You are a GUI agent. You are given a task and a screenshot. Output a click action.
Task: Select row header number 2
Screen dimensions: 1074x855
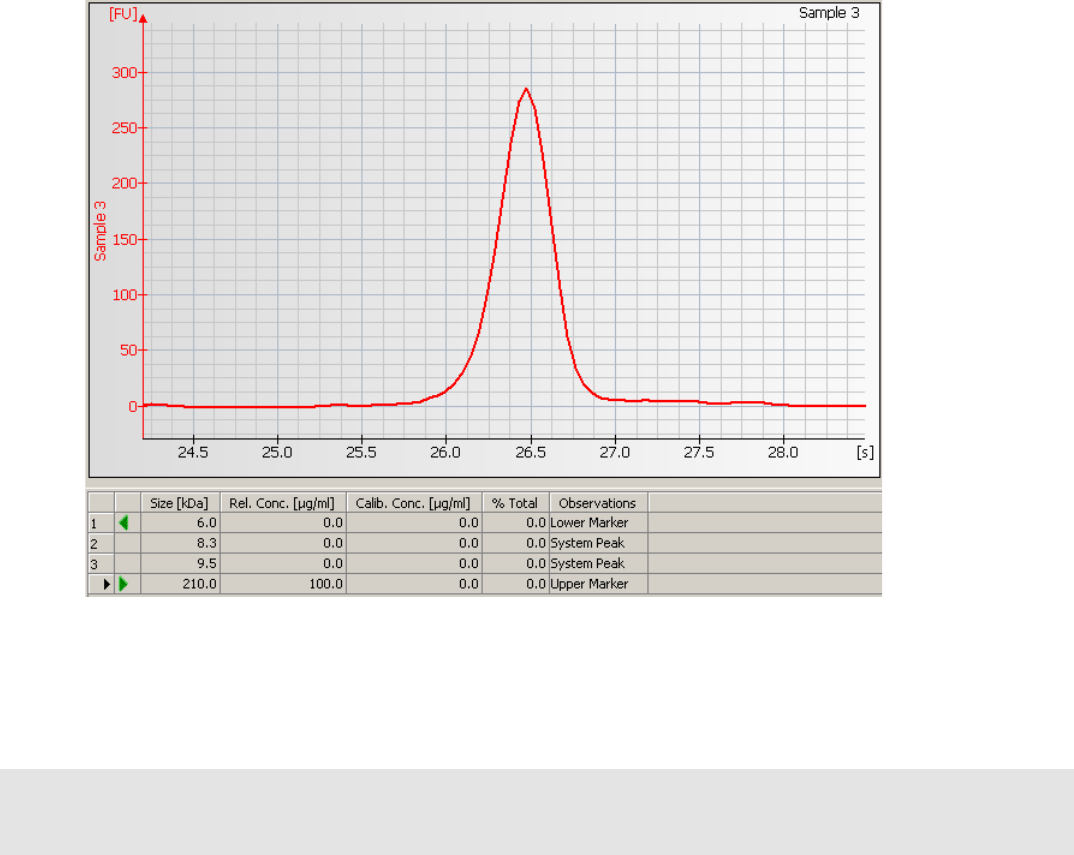coord(101,543)
